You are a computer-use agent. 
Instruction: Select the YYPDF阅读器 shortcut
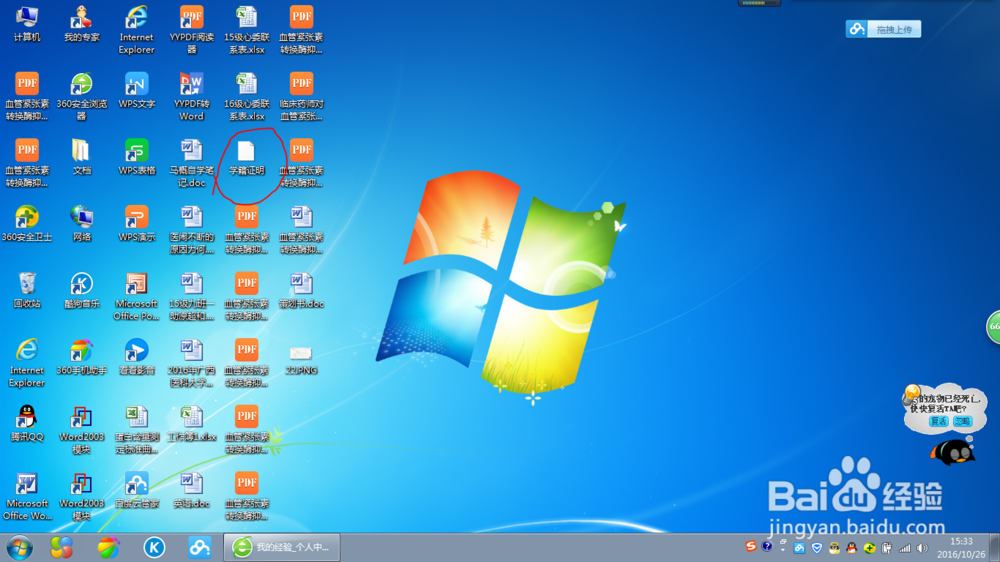tap(191, 30)
